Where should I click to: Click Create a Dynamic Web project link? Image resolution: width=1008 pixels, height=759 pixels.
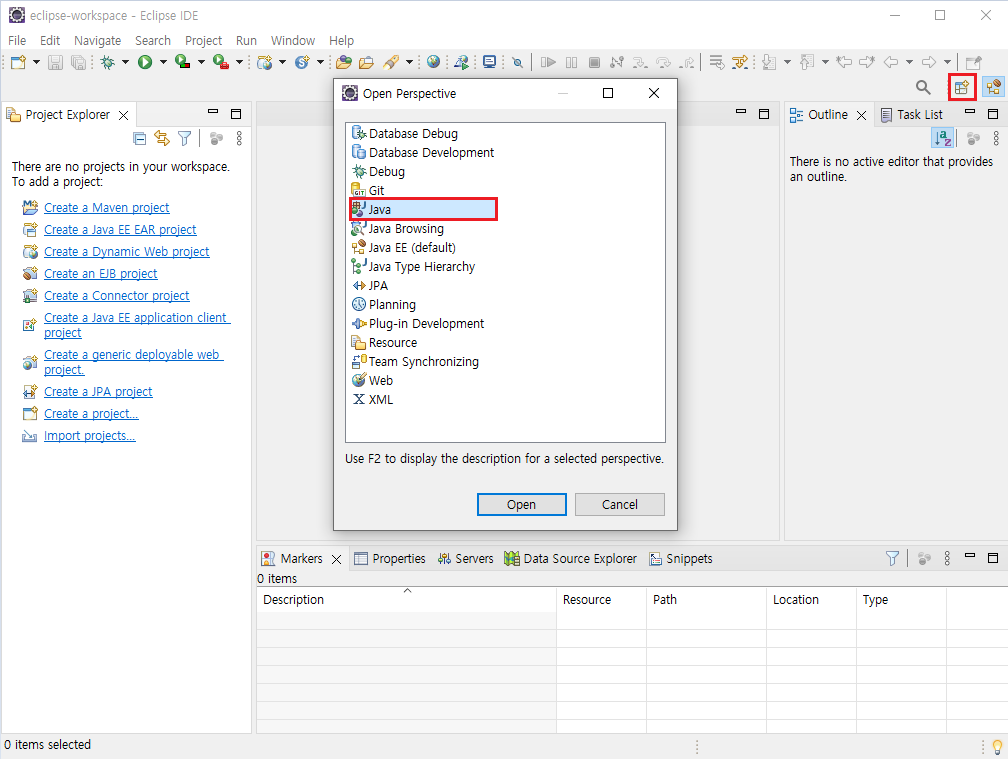pyautogui.click(x=127, y=251)
